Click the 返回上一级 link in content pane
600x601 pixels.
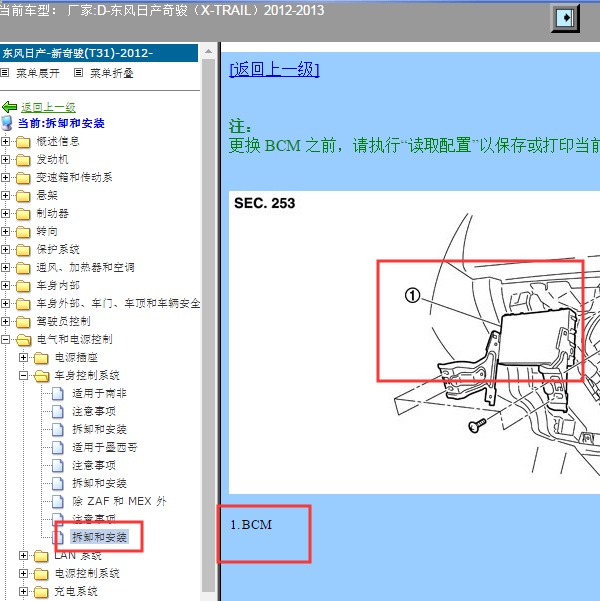tap(274, 69)
